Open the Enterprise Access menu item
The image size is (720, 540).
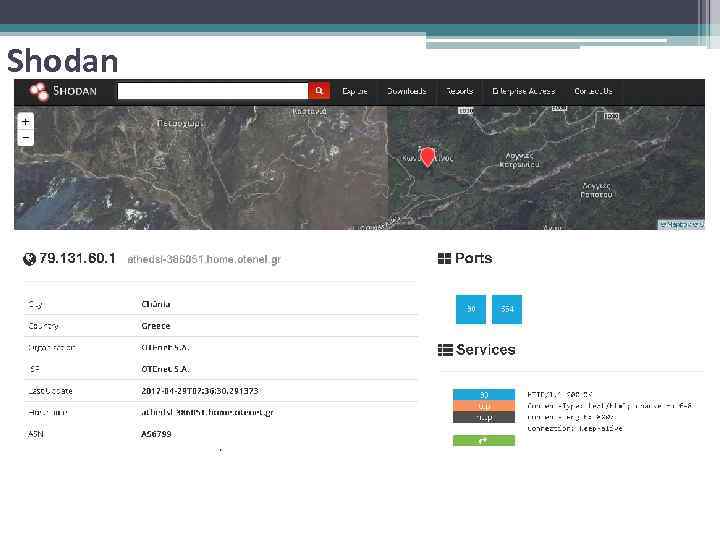(523, 91)
